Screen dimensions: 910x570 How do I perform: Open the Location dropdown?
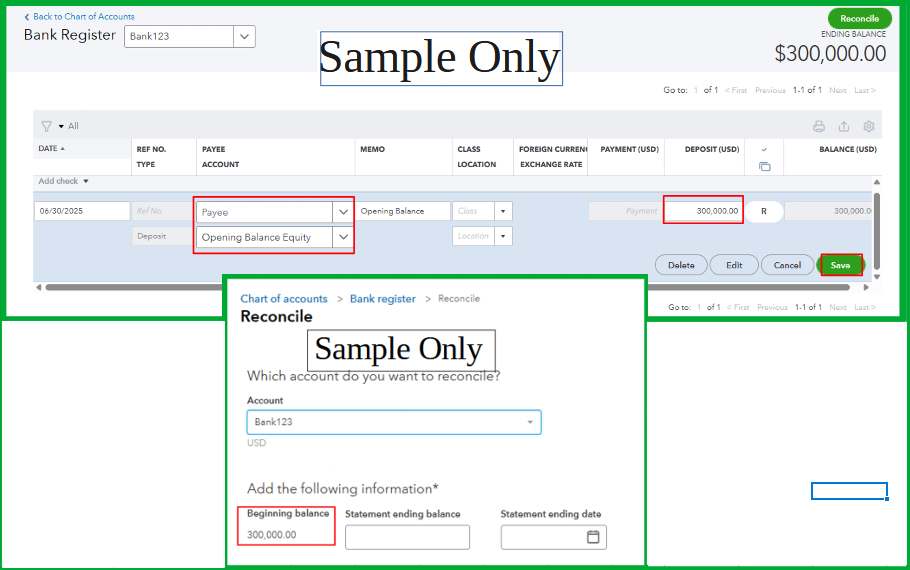click(503, 236)
